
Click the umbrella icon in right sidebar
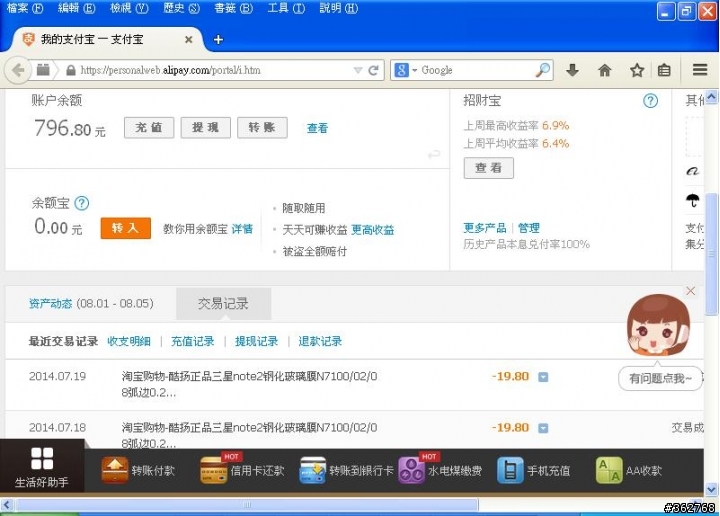[x=692, y=200]
